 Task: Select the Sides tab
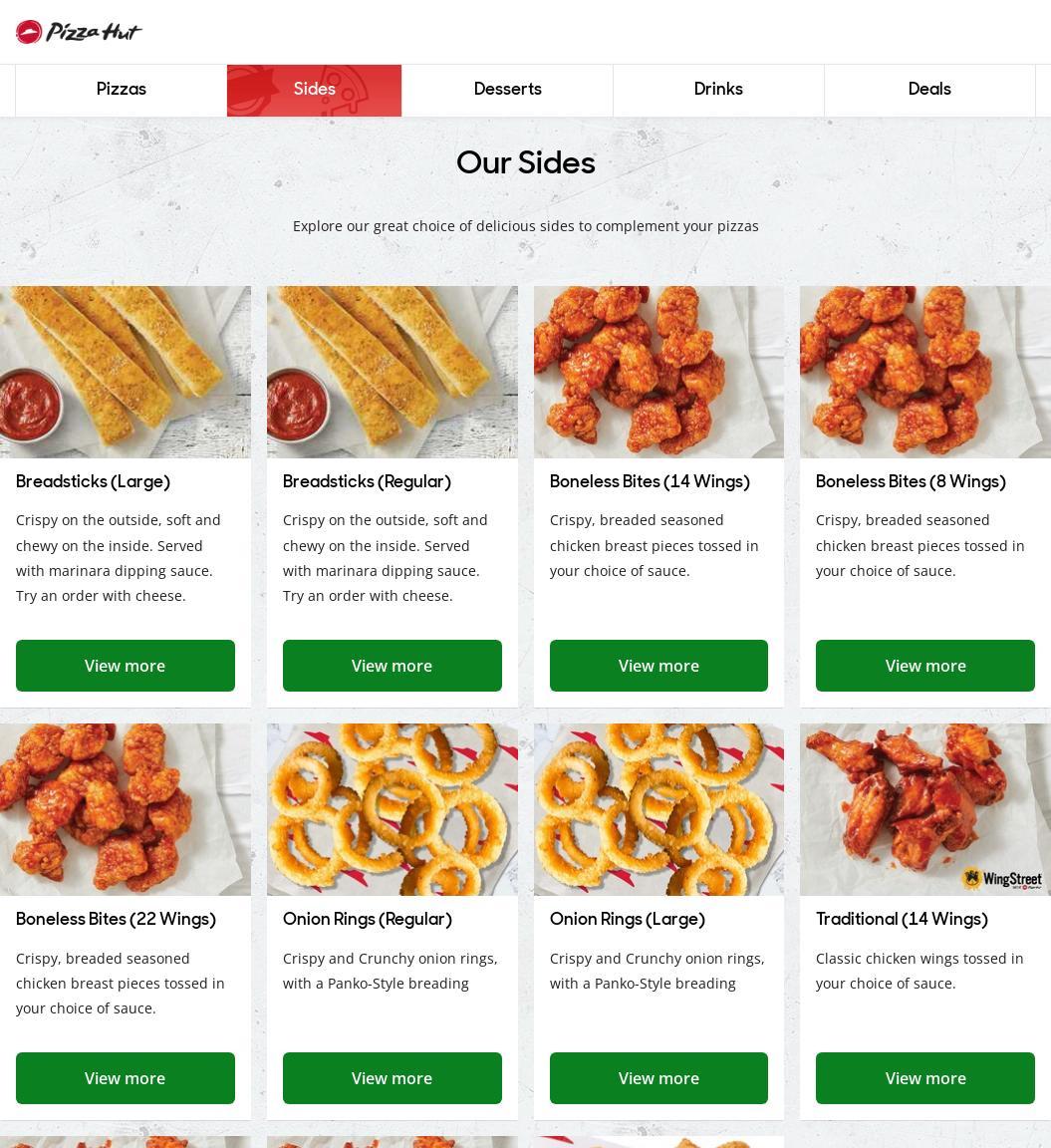pyautogui.click(x=314, y=90)
